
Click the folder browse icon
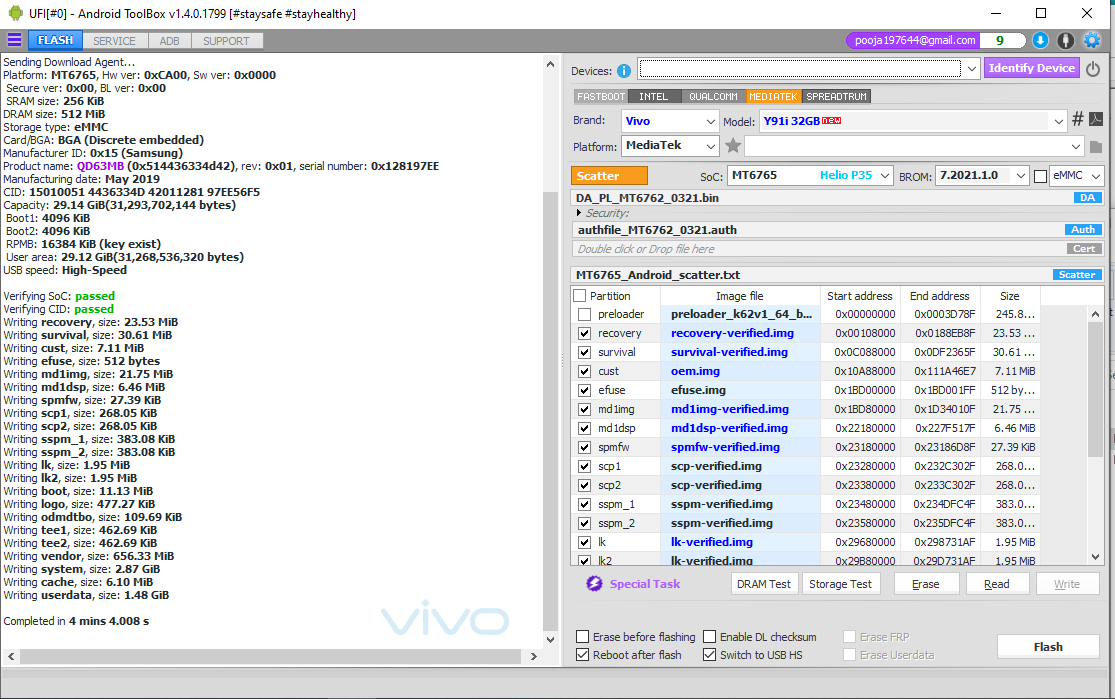point(1096,146)
